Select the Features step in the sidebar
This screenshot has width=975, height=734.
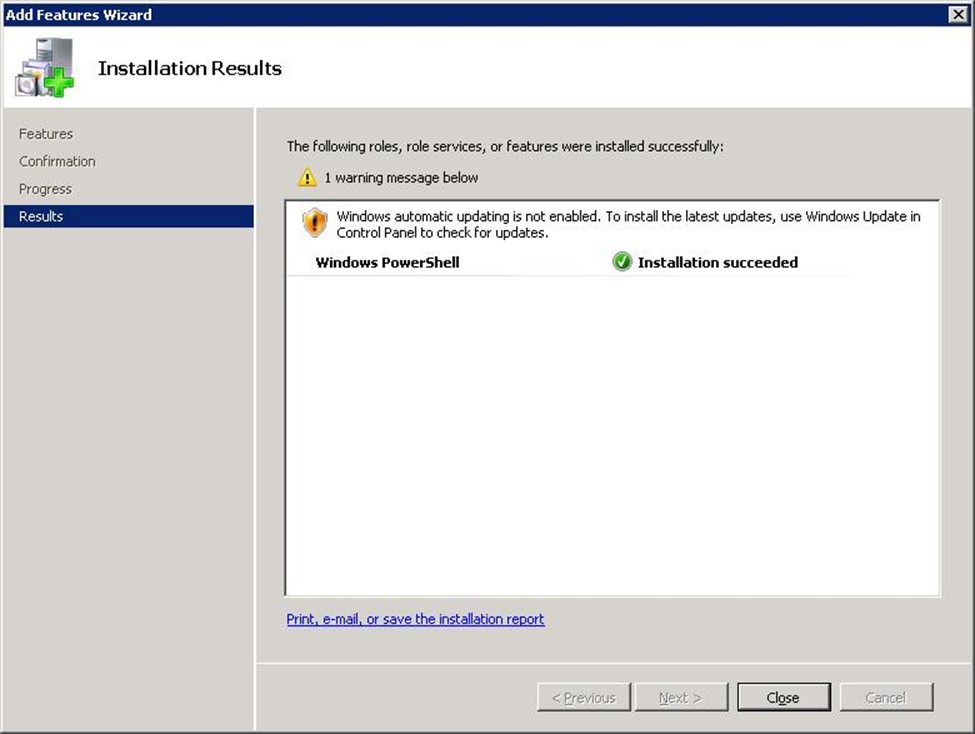point(46,134)
